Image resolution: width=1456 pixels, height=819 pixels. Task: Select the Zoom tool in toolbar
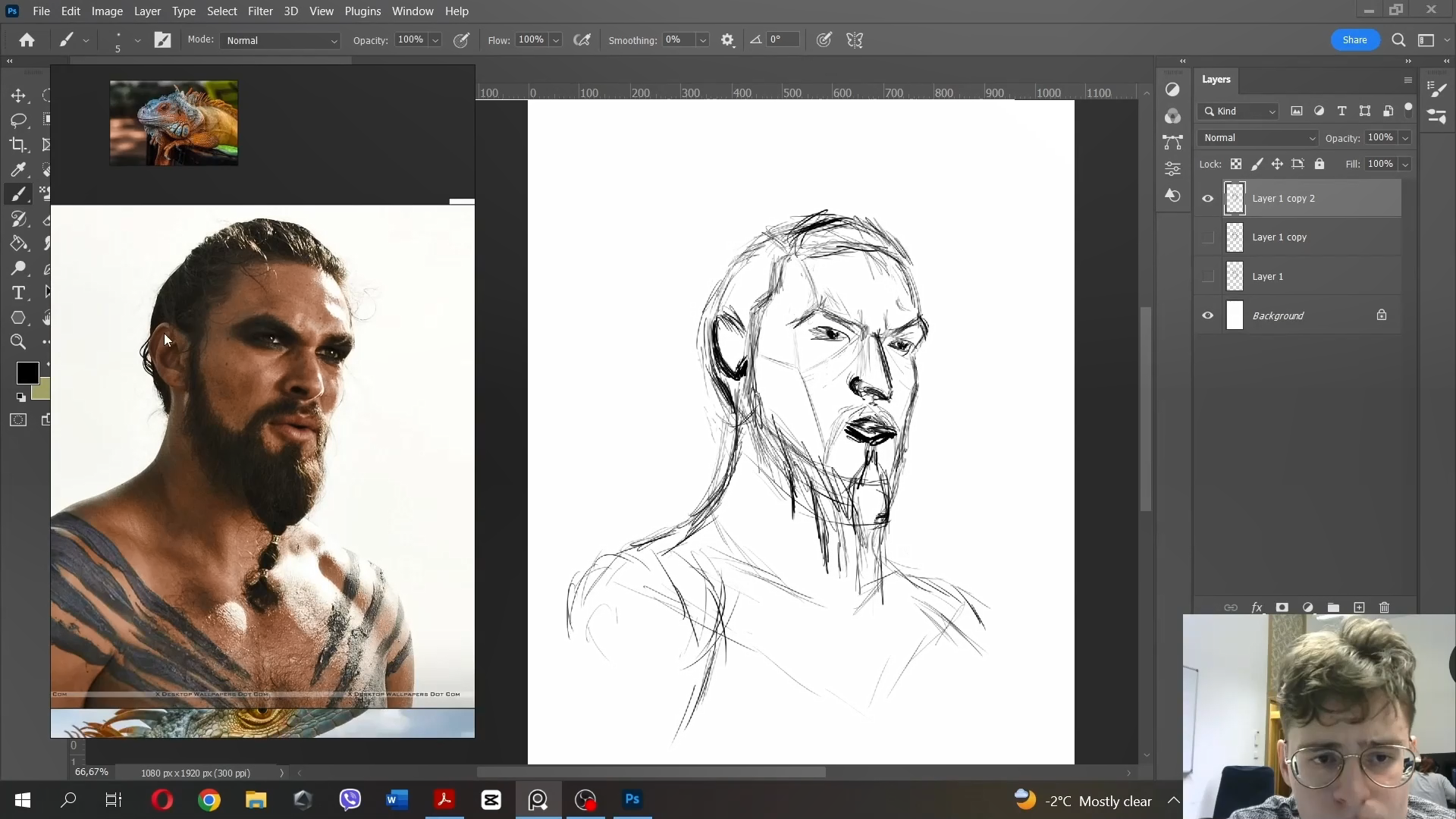point(18,342)
